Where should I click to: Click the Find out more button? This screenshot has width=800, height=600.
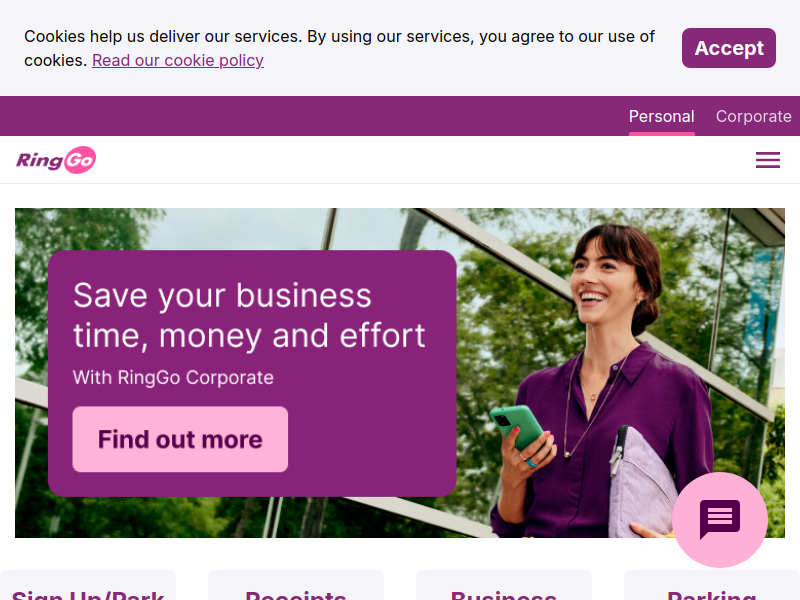(x=180, y=439)
